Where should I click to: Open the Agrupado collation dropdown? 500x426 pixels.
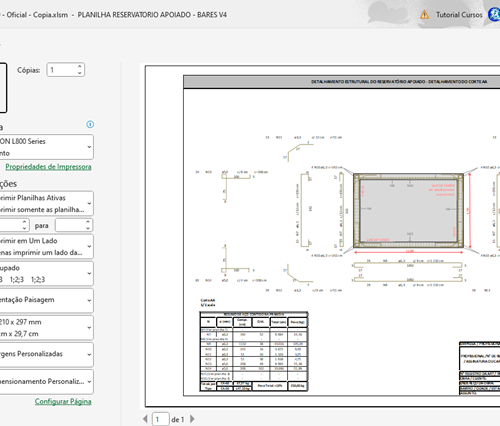(x=46, y=273)
